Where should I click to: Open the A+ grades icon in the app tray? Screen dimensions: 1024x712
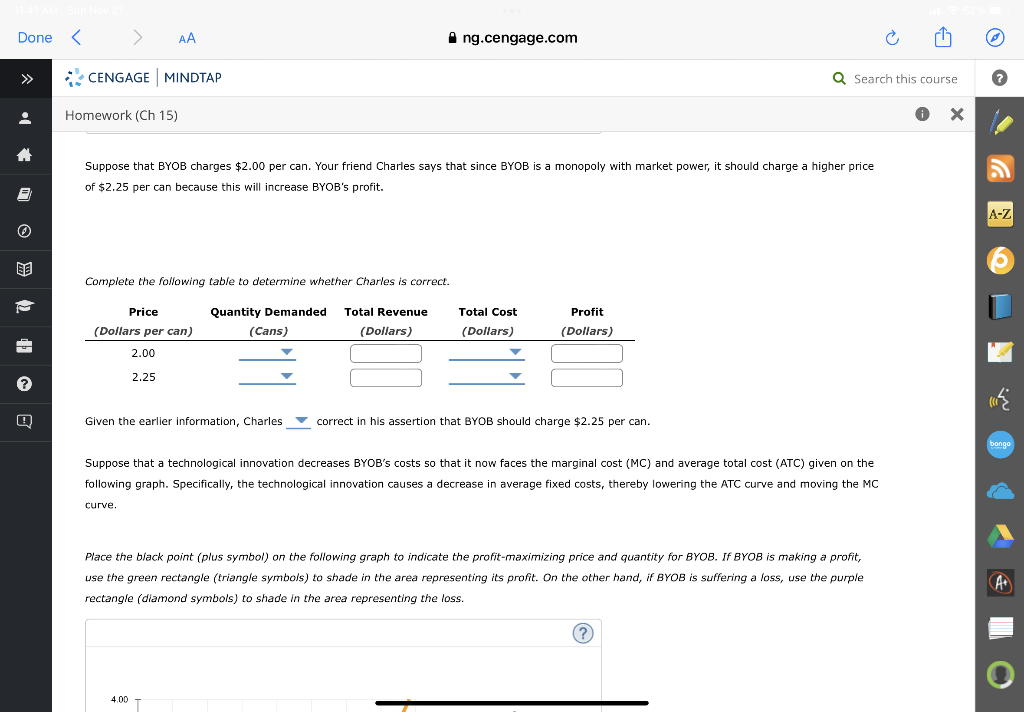tap(1001, 583)
